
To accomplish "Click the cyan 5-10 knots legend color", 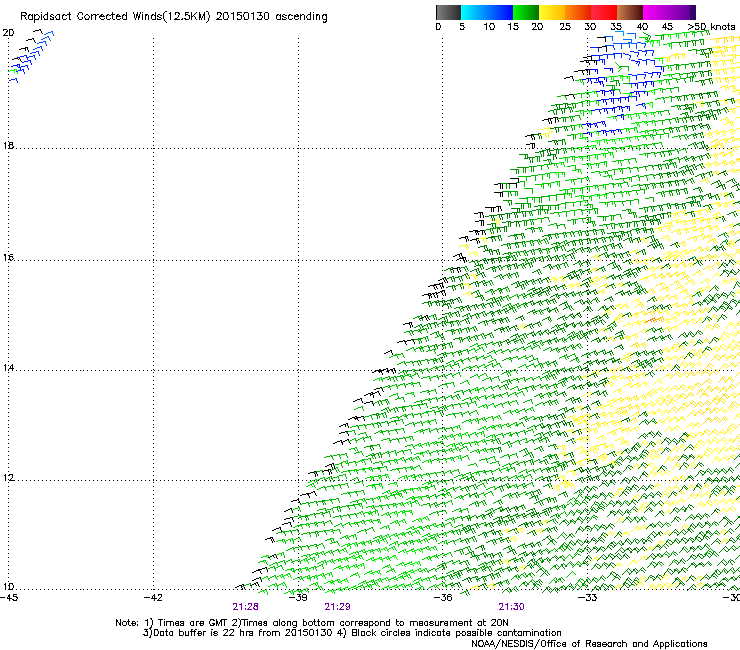I will (x=473, y=12).
